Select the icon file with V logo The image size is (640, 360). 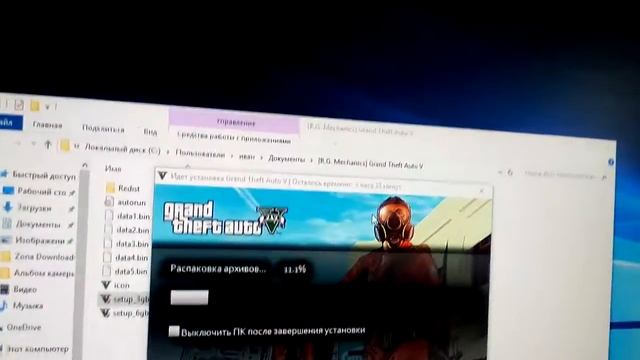point(122,285)
